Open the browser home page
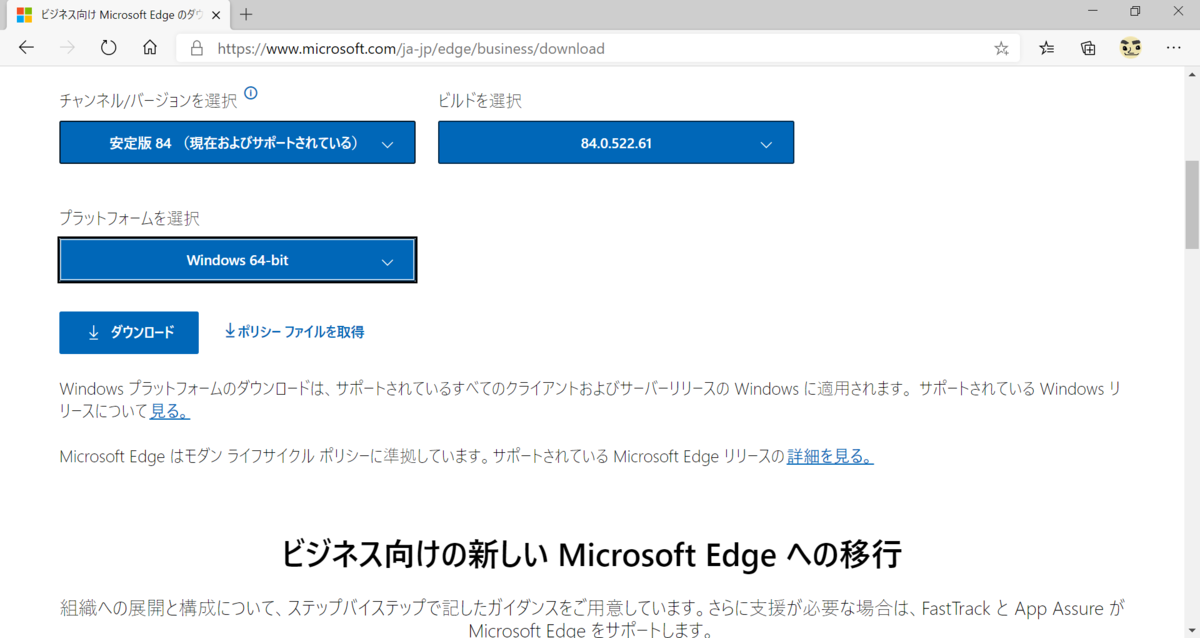This screenshot has height=638, width=1200. (150, 48)
